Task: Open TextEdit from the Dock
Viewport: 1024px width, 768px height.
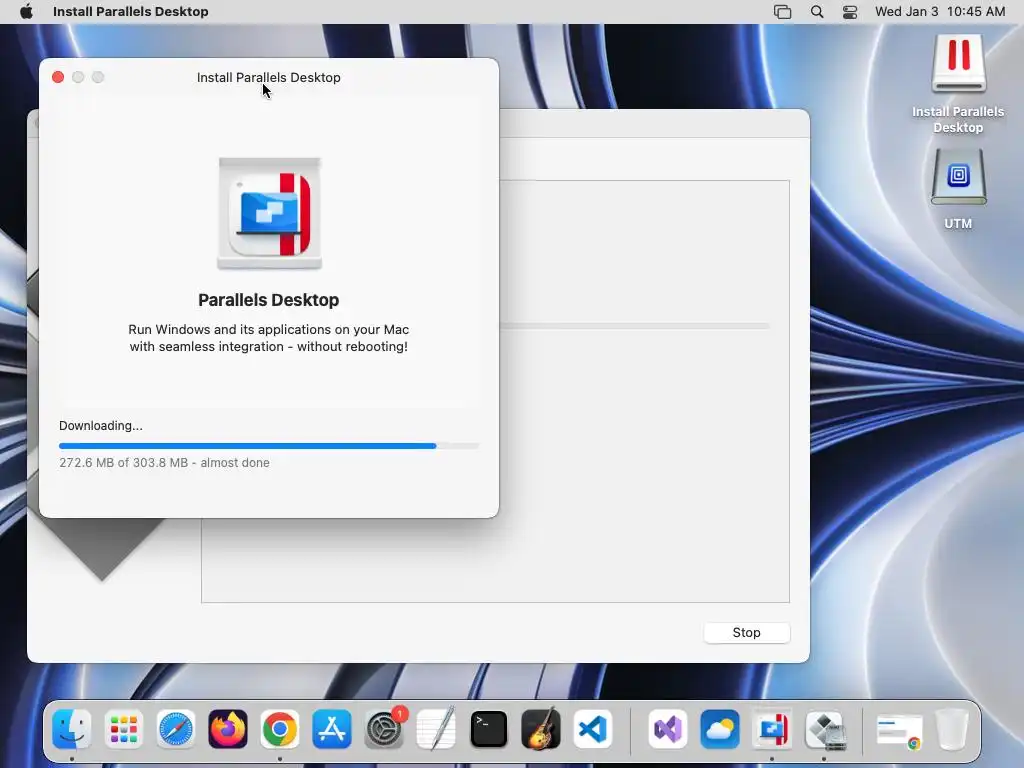Action: click(x=436, y=729)
